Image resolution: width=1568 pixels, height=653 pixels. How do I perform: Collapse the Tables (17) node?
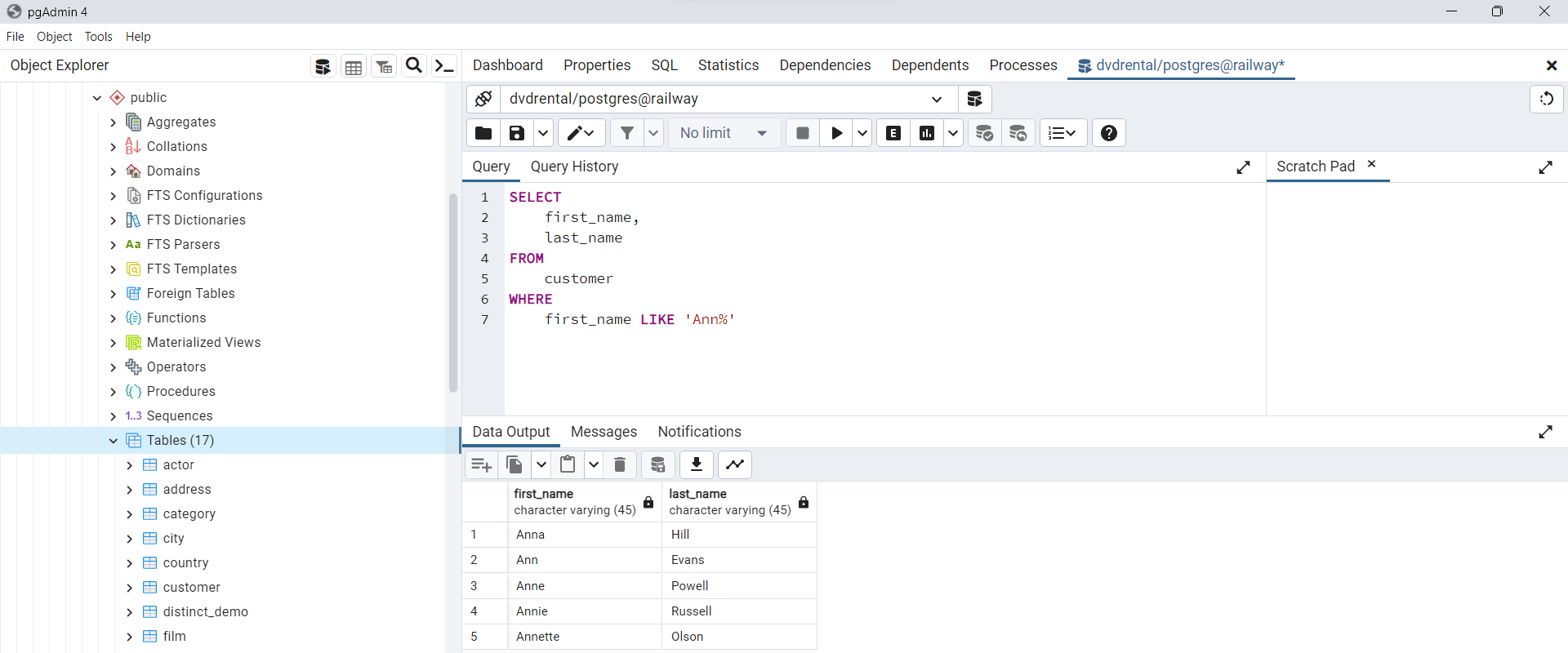114,441
